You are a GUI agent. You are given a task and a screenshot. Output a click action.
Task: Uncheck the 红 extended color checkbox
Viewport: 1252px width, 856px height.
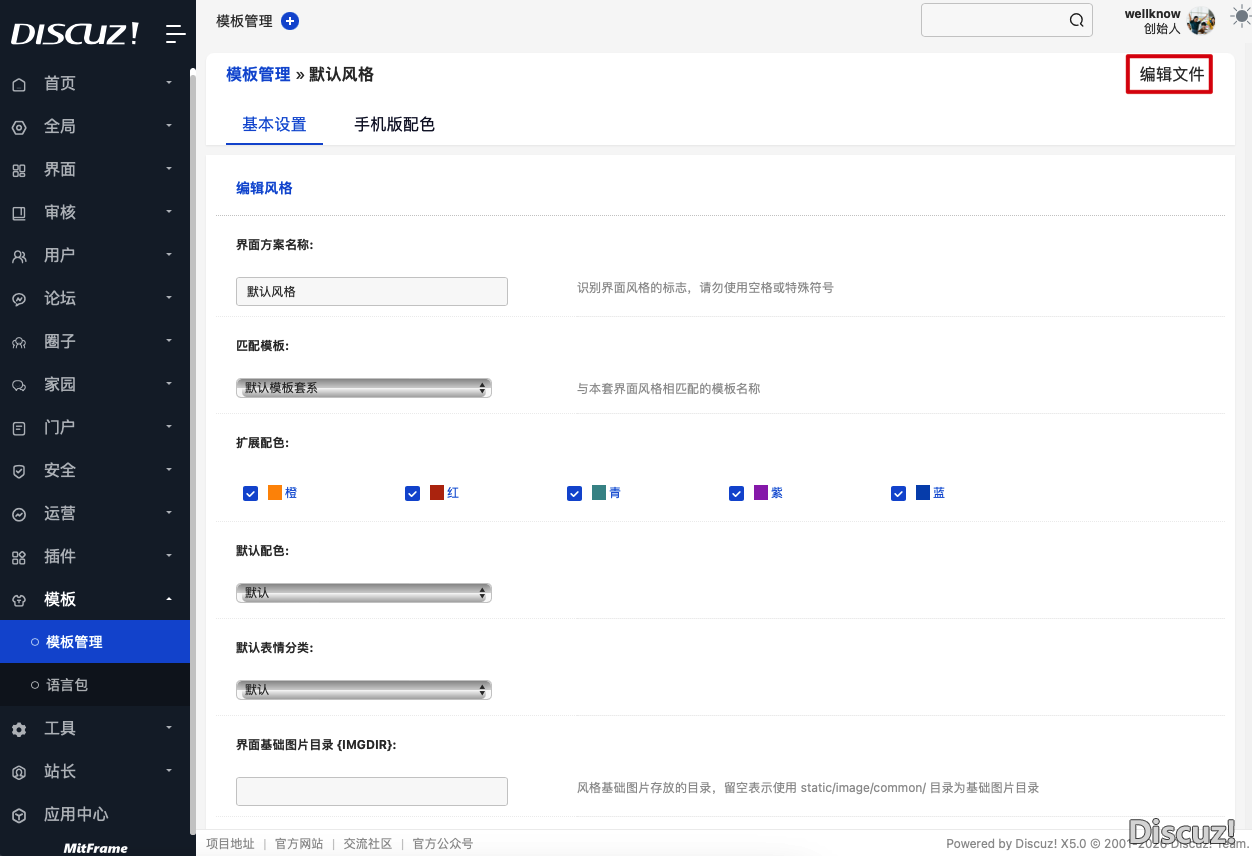pos(412,493)
